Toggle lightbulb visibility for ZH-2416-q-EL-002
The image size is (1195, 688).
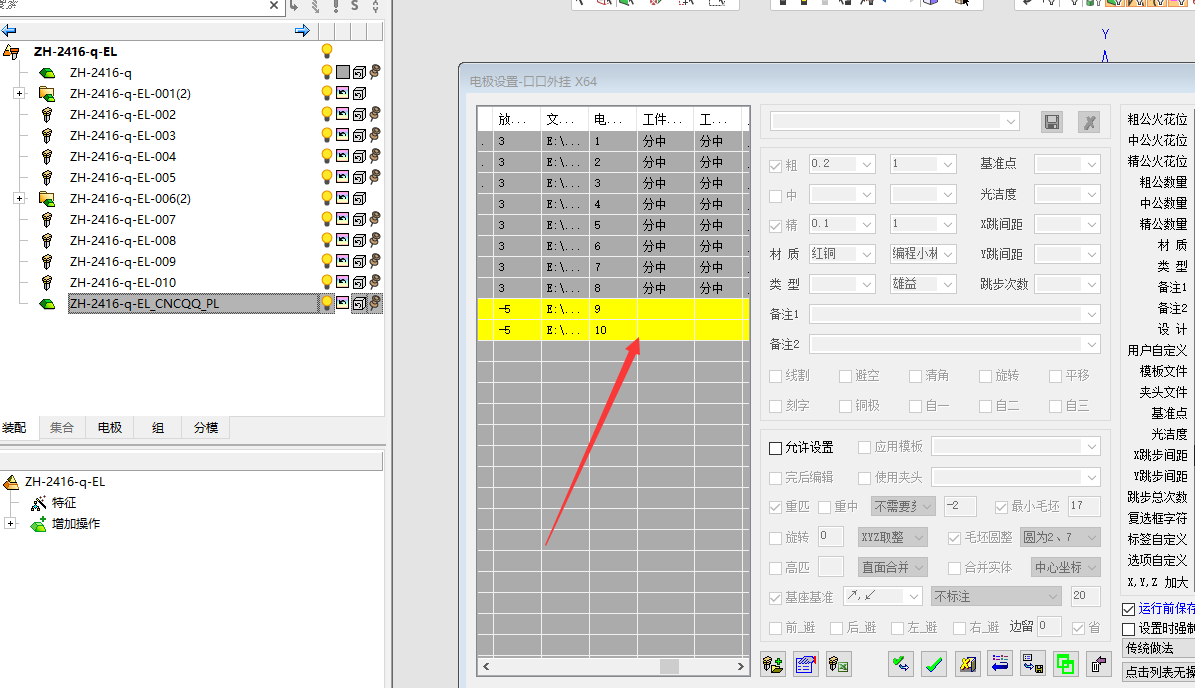(x=327, y=114)
